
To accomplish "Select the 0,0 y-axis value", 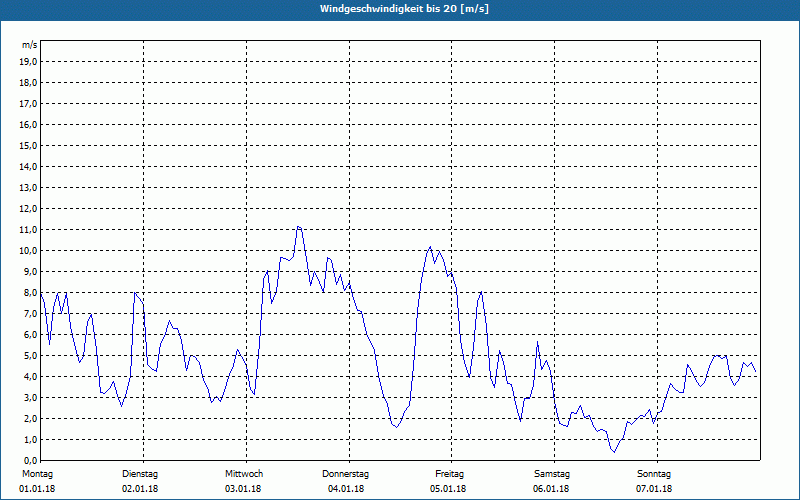I will coord(31,460).
